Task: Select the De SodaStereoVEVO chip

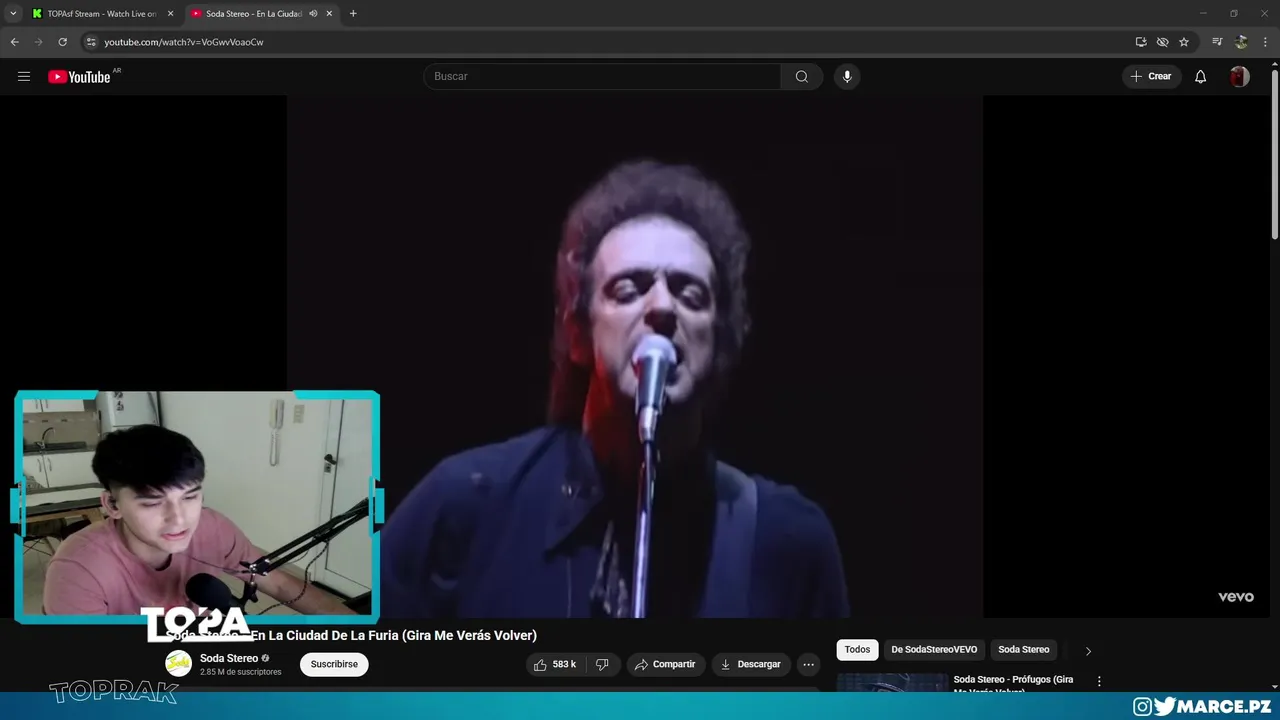Action: (934, 650)
